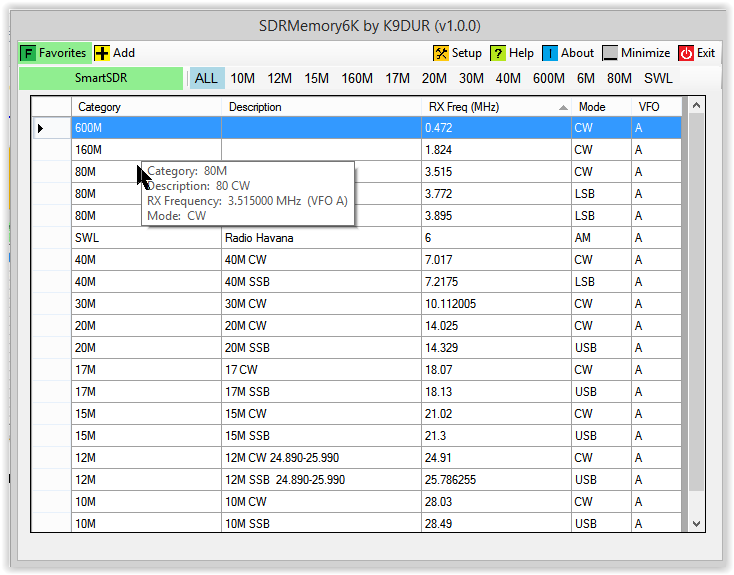This screenshot has height=575, width=734.
Task: Click the Minimize icon in the toolbar
Action: click(610, 53)
